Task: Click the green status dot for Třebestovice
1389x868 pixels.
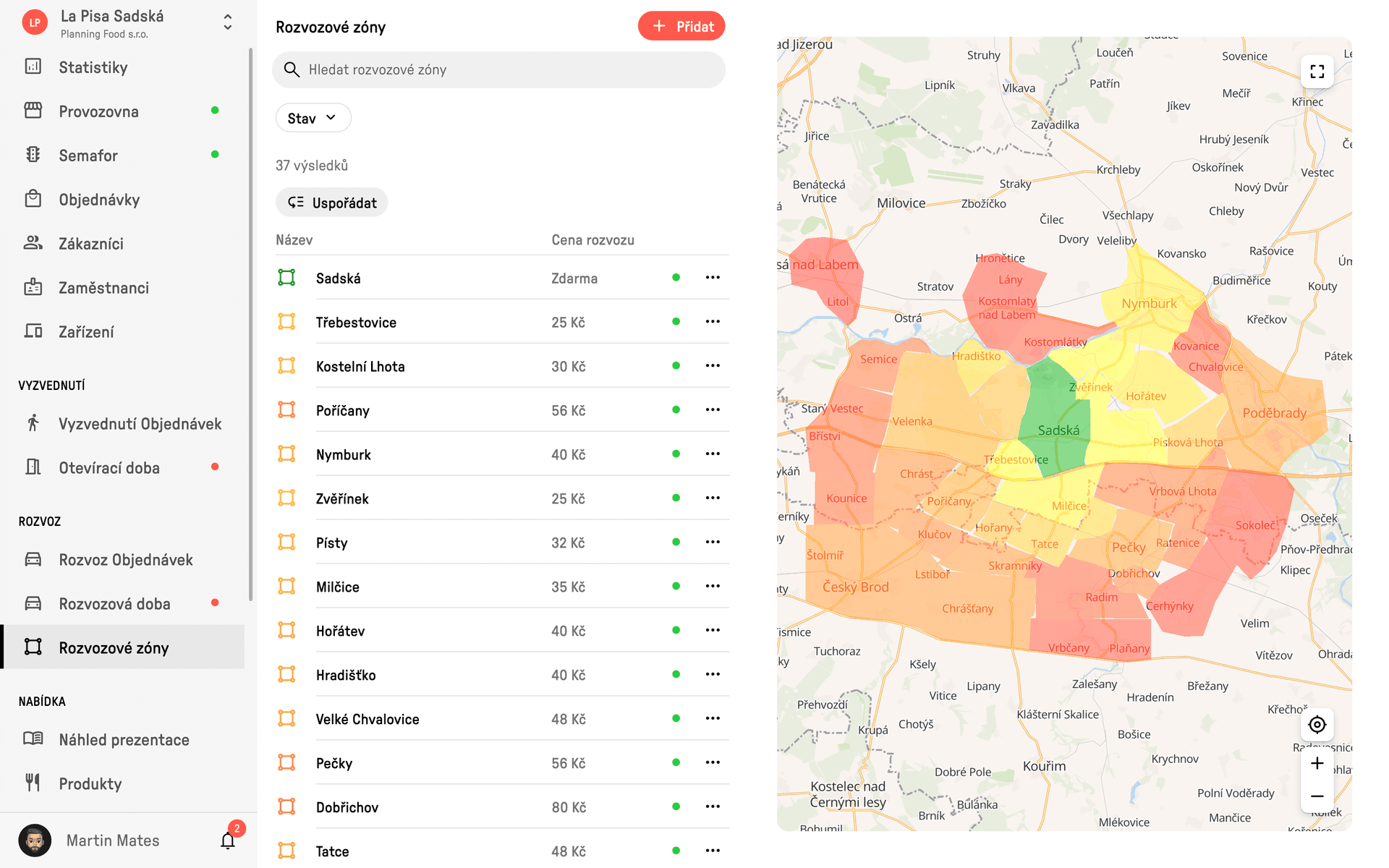Action: [676, 322]
